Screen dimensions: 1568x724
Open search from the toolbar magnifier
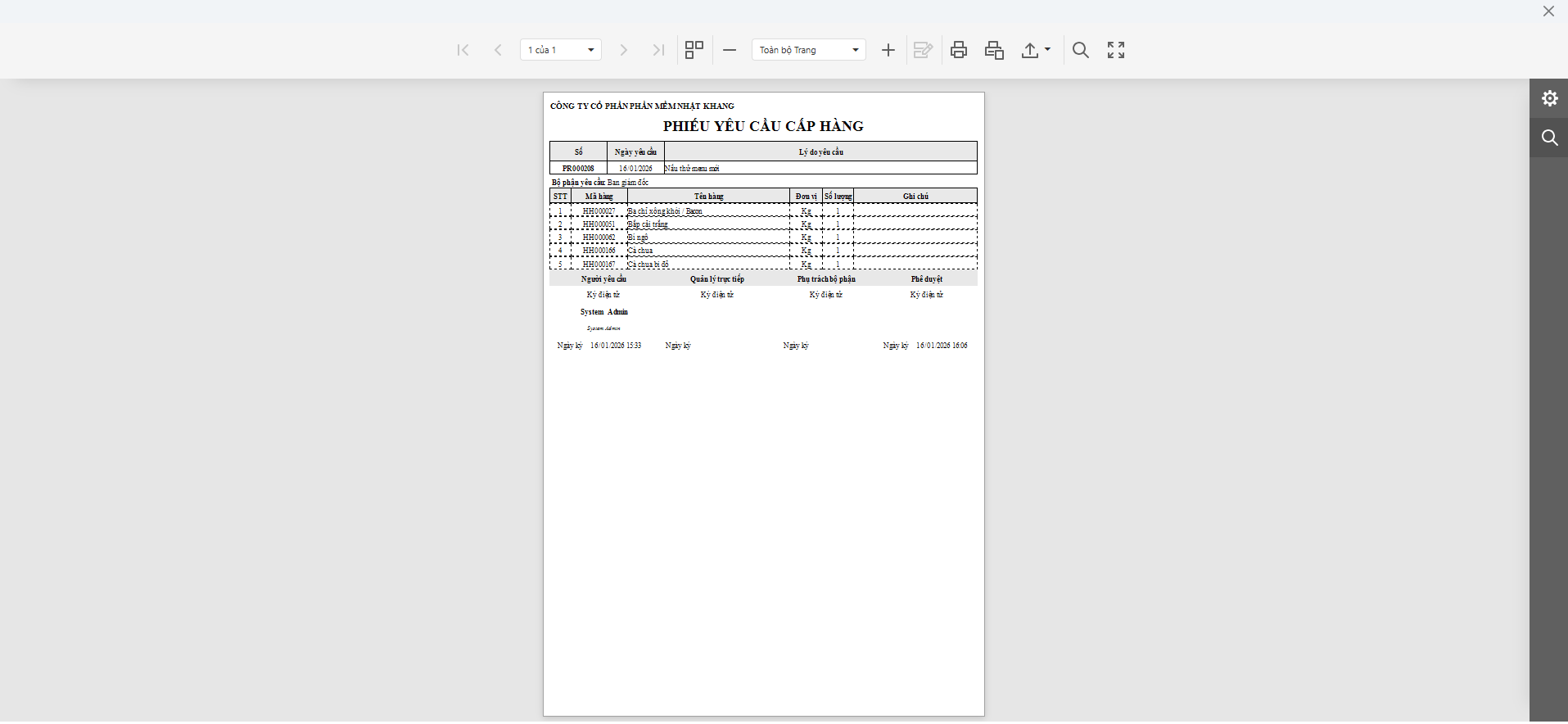pos(1080,50)
